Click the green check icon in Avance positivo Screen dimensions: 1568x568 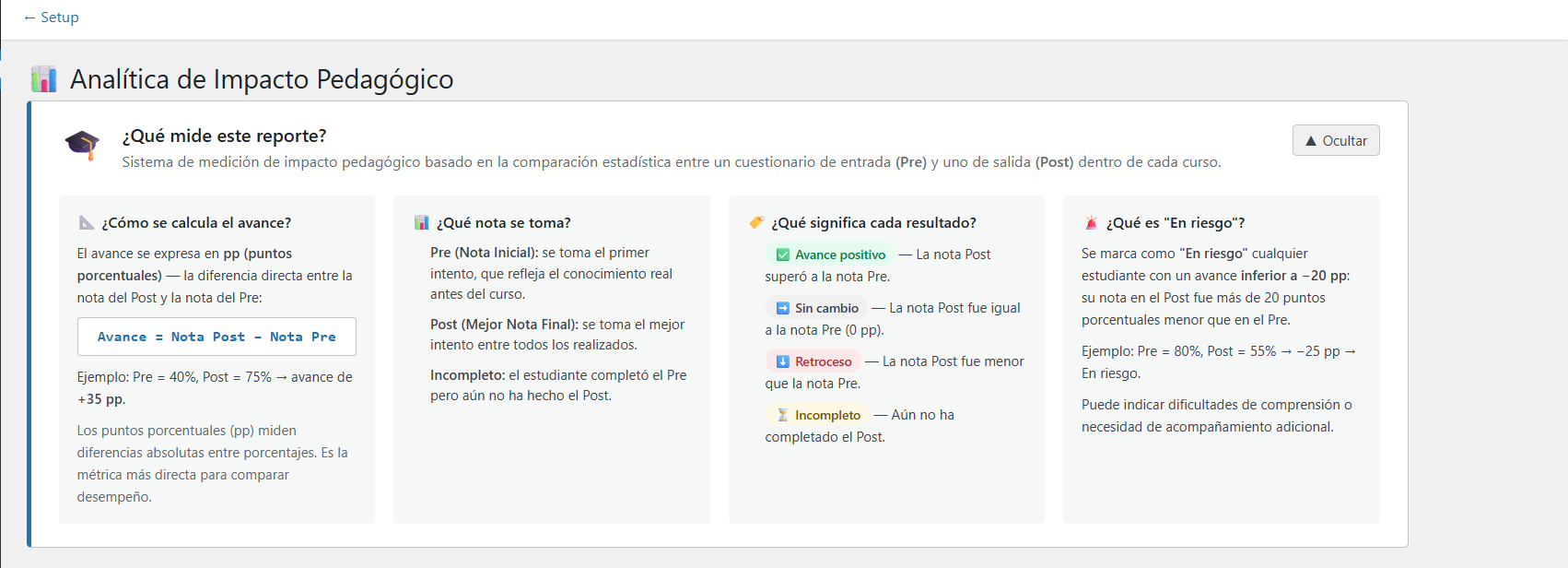pyautogui.click(x=783, y=254)
